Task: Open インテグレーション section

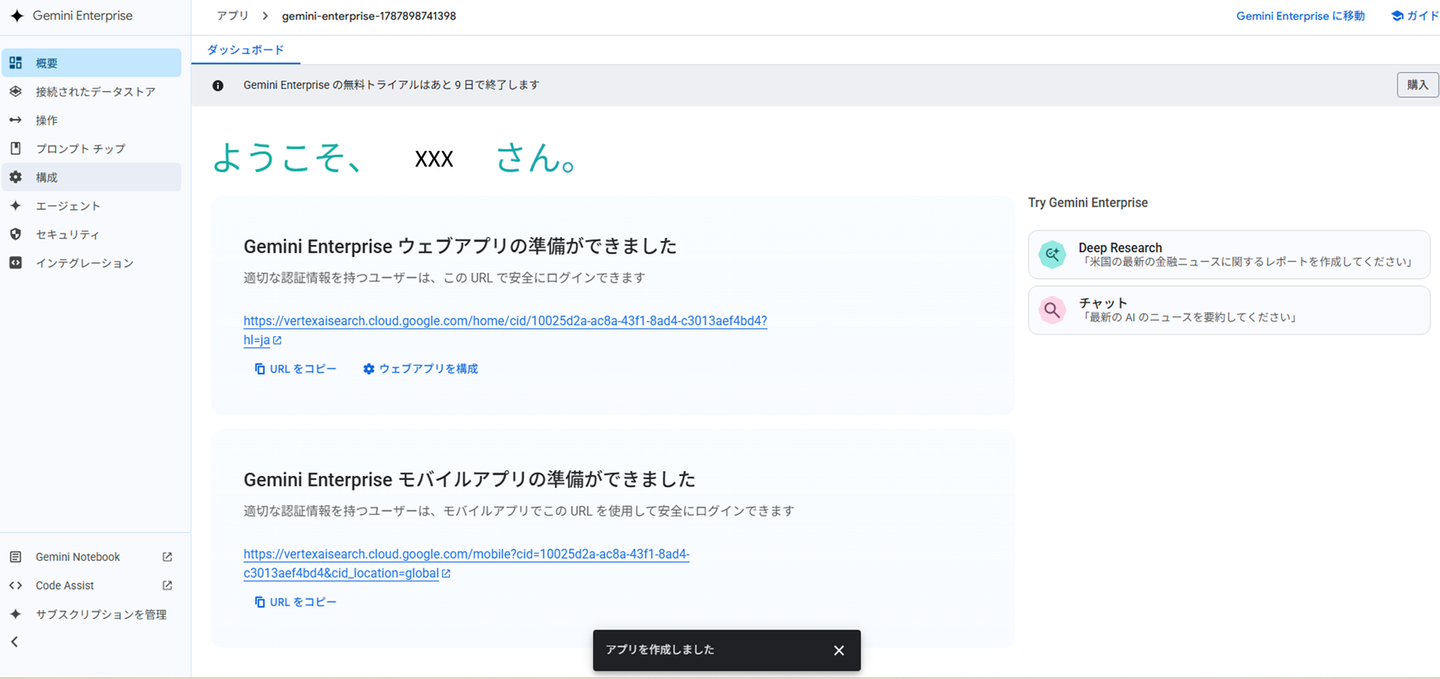Action: point(91,263)
